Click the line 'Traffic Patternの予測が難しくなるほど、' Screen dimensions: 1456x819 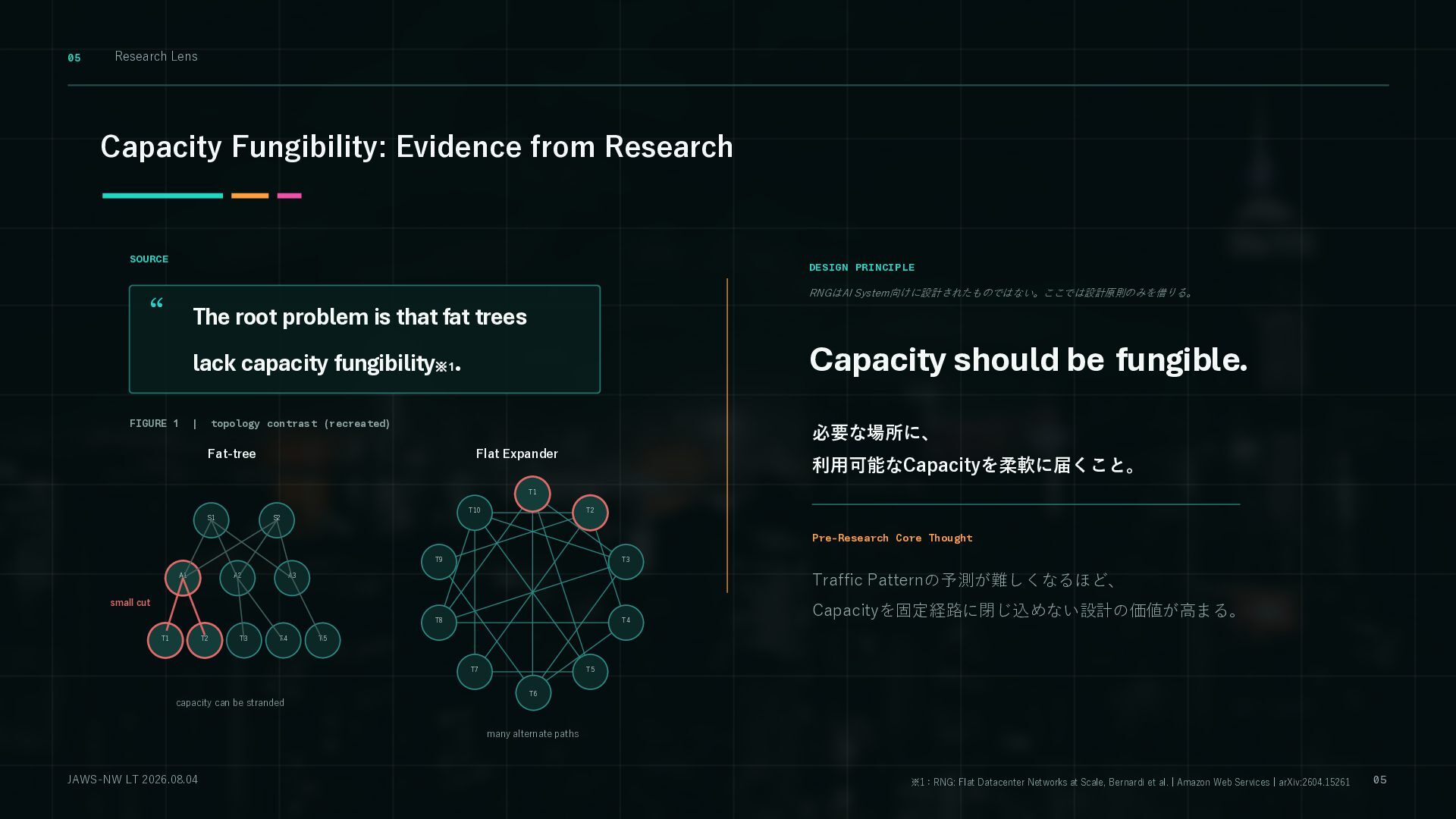[964, 580]
